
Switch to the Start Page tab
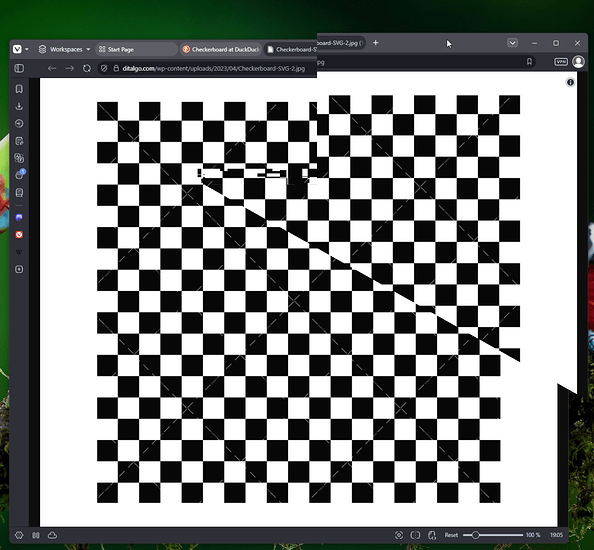coord(136,49)
